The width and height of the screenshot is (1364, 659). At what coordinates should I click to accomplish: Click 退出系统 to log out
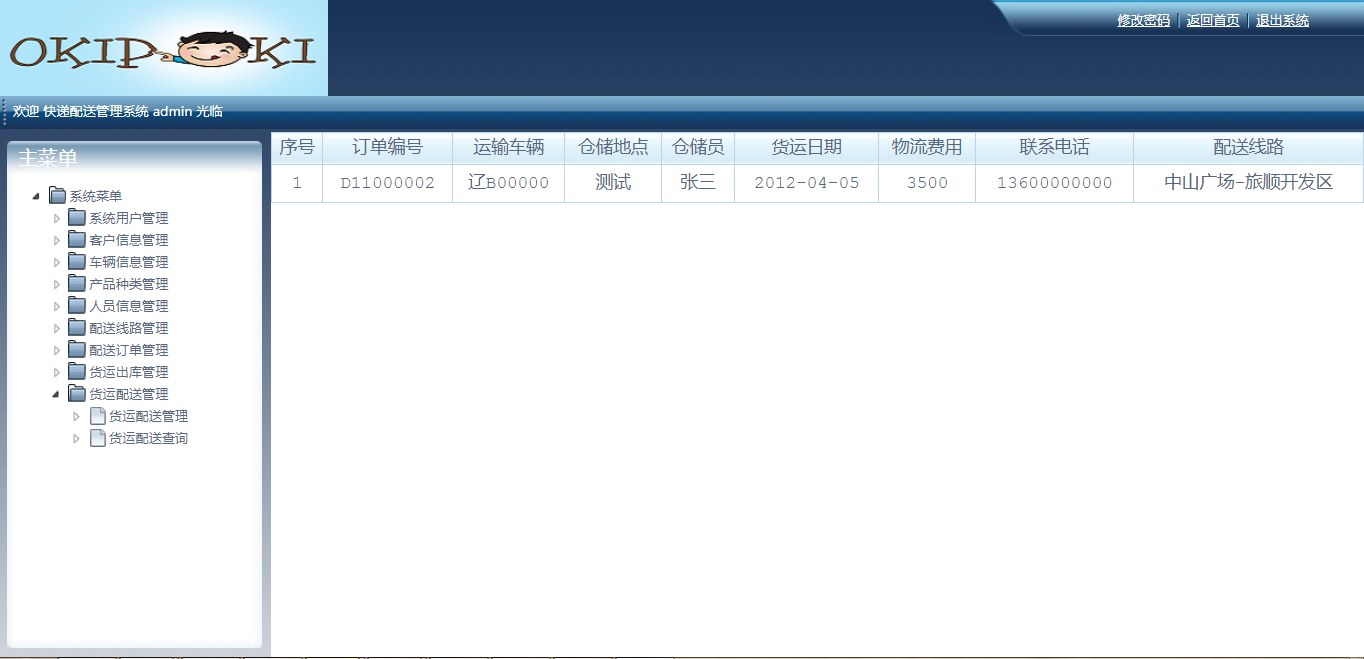pos(1282,20)
